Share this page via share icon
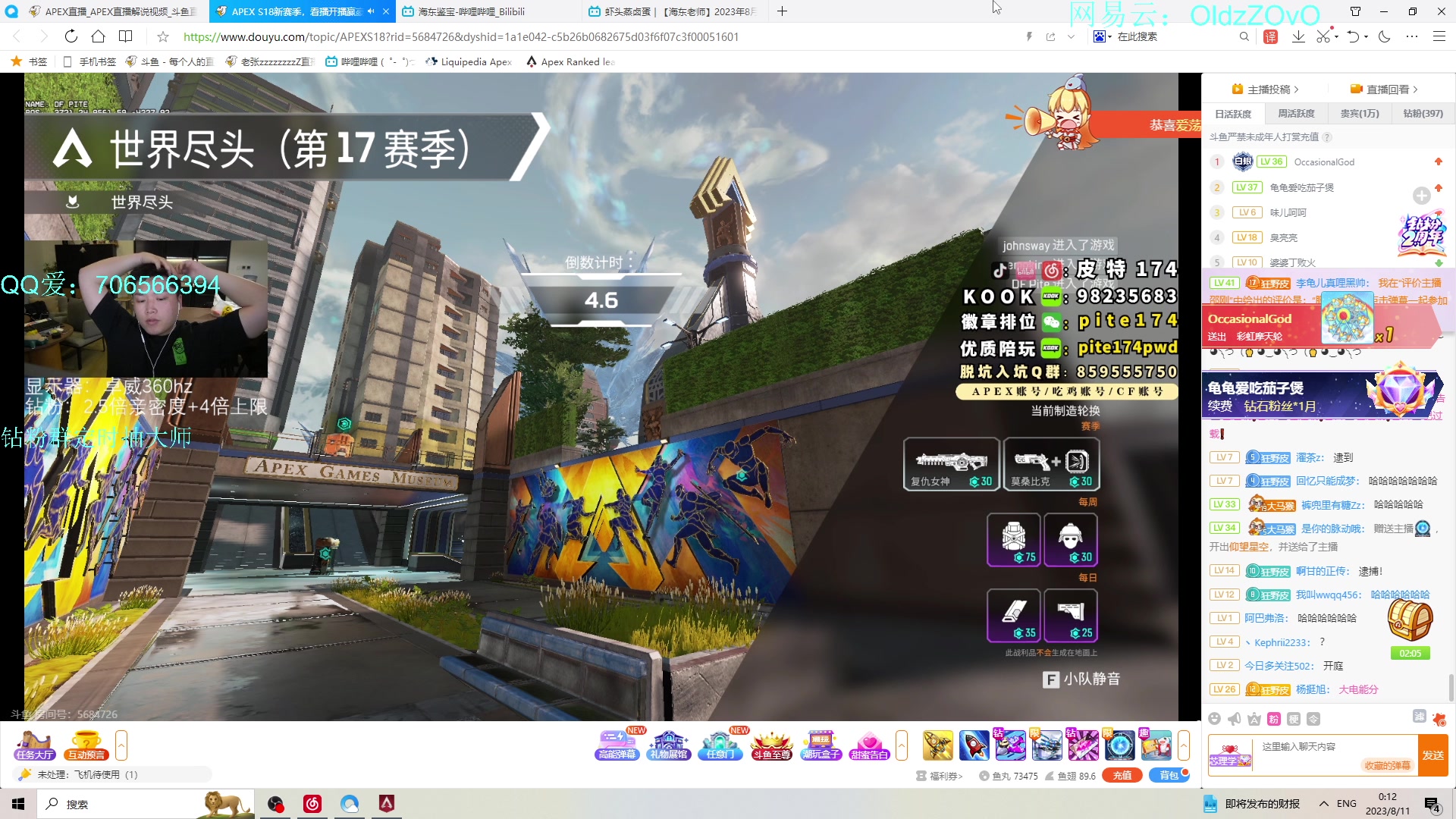 tap(1050, 36)
